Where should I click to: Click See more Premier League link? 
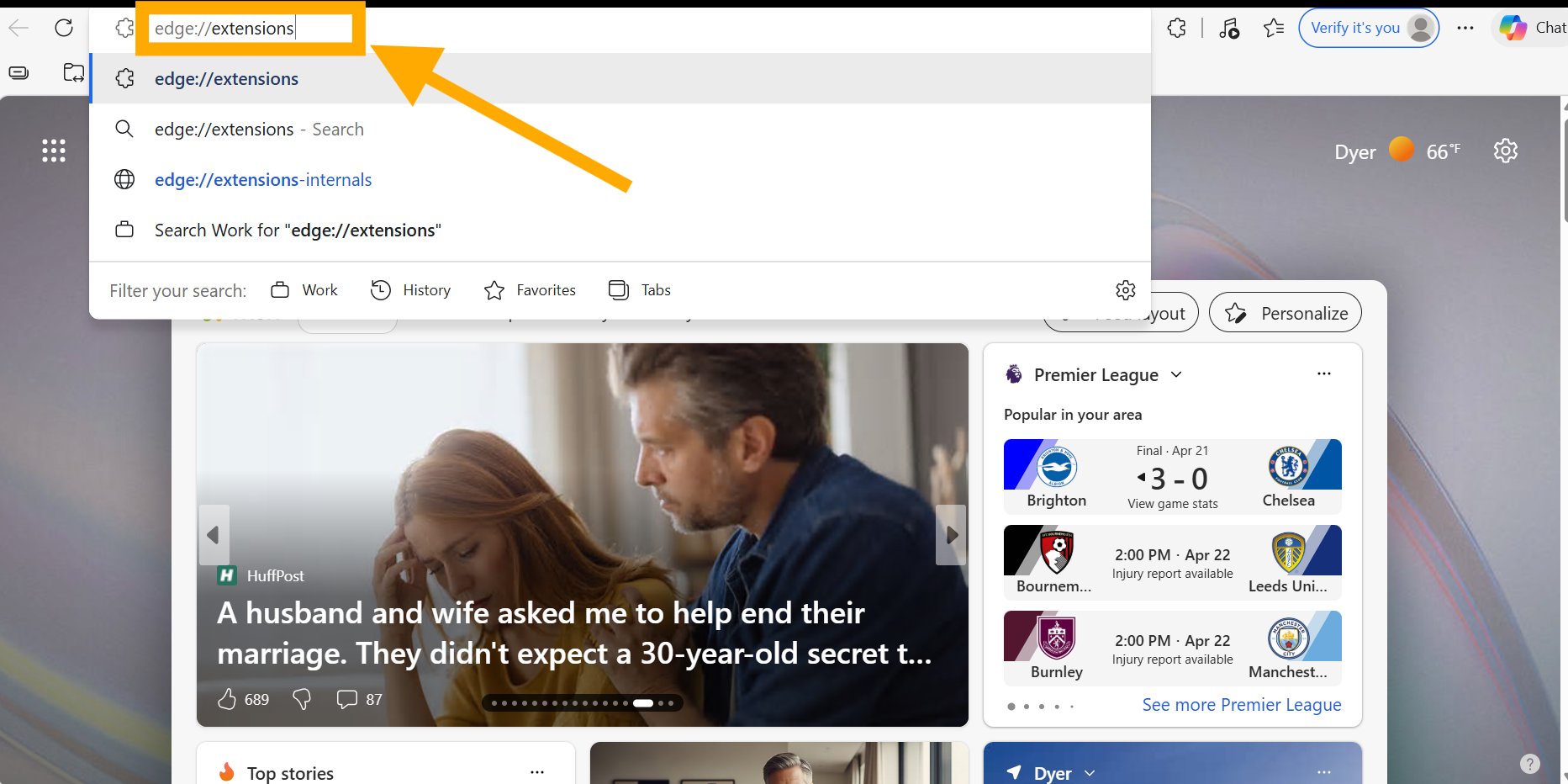click(x=1242, y=705)
